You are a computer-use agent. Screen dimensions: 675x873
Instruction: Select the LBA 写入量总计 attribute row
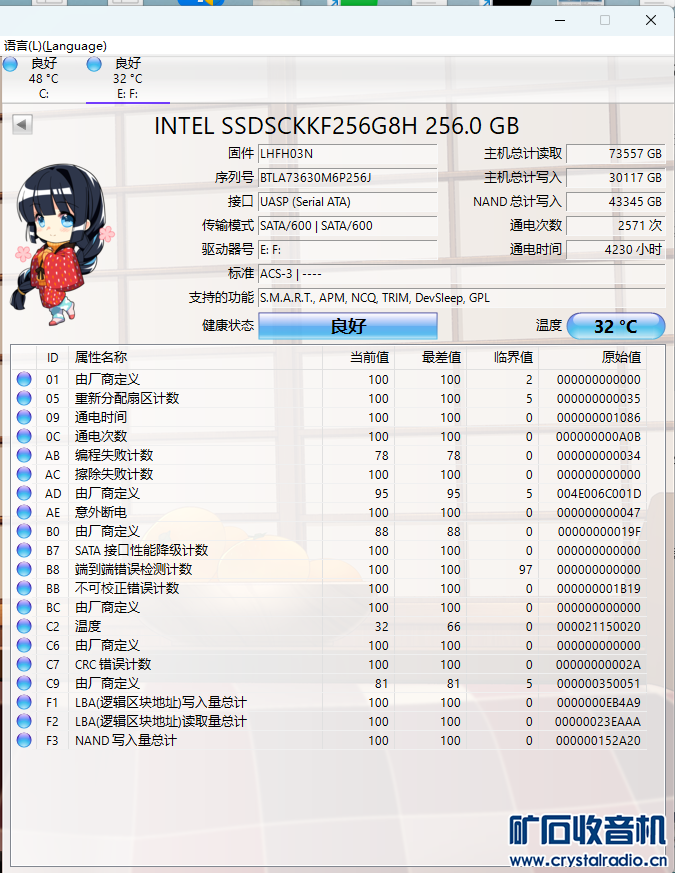click(x=329, y=702)
